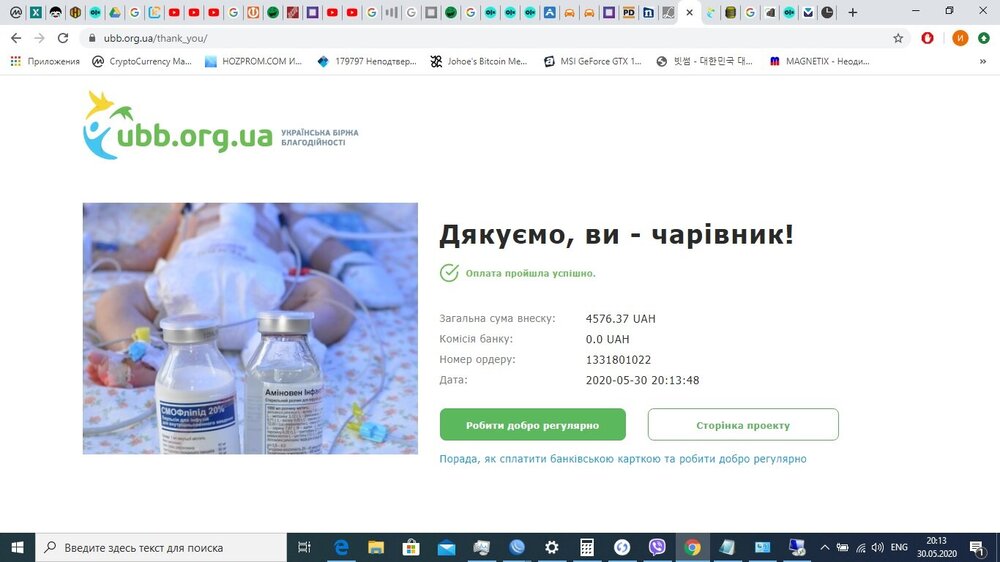
Task: Reload the page with the refresh icon
Action: click(62, 38)
